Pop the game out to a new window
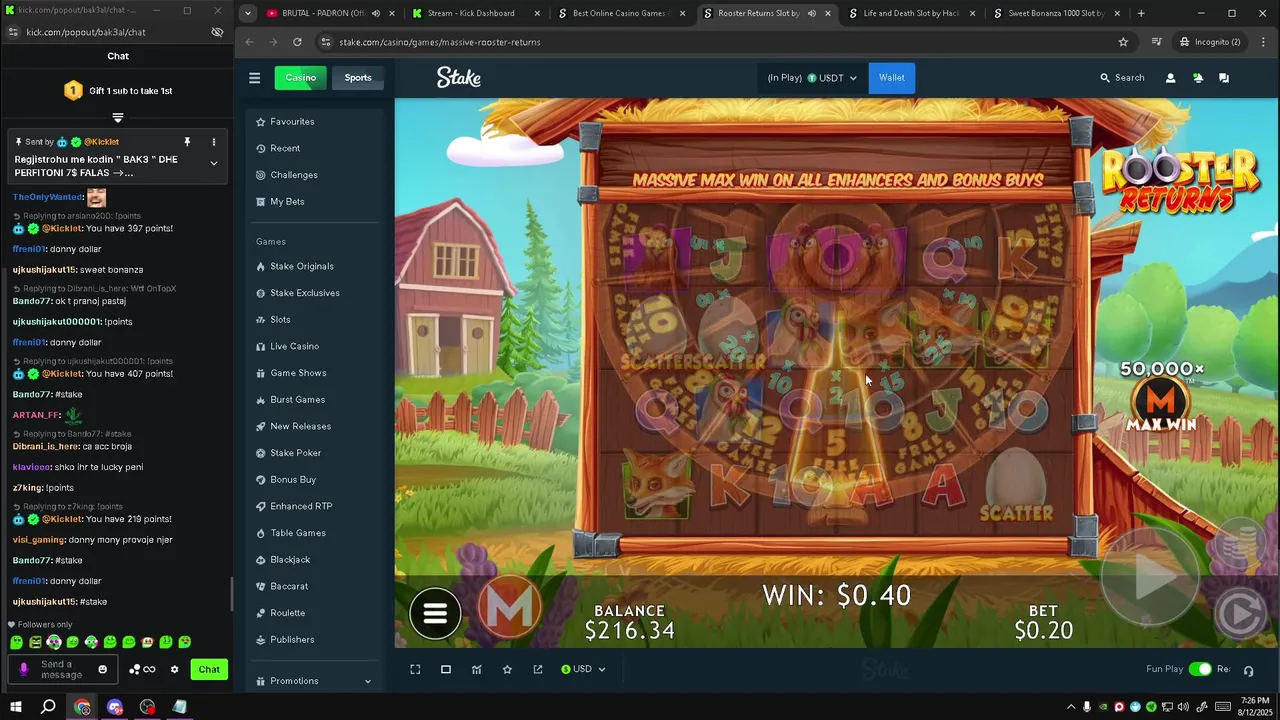 click(538, 669)
